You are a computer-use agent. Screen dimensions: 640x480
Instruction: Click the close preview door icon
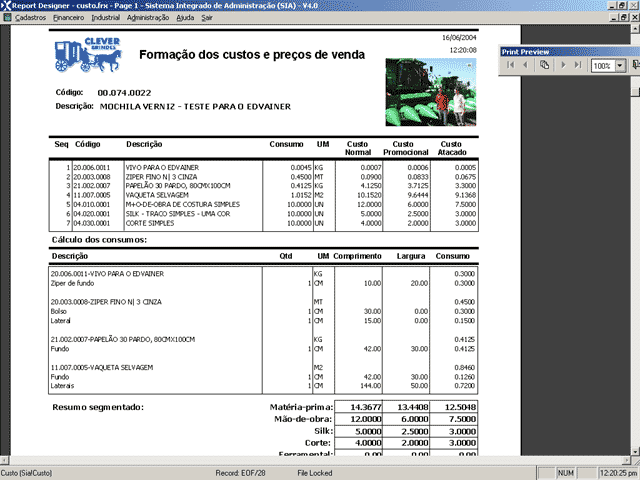tap(637, 64)
